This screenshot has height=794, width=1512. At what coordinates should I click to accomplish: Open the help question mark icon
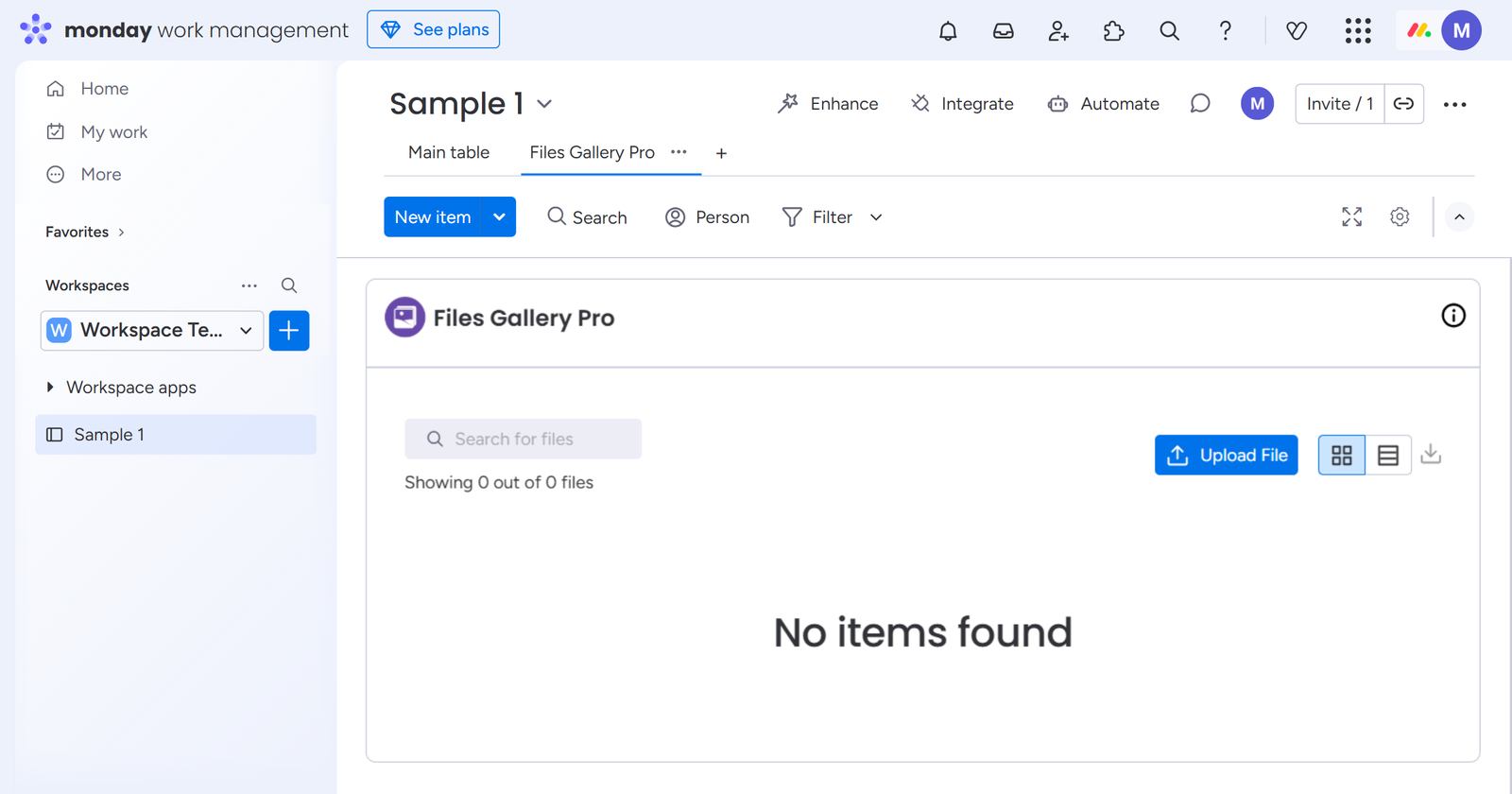(x=1226, y=31)
